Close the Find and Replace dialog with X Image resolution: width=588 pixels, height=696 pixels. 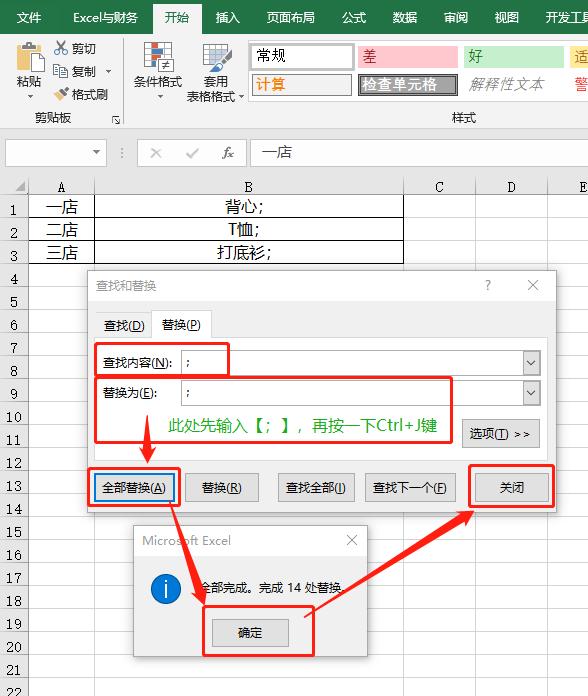[533, 285]
